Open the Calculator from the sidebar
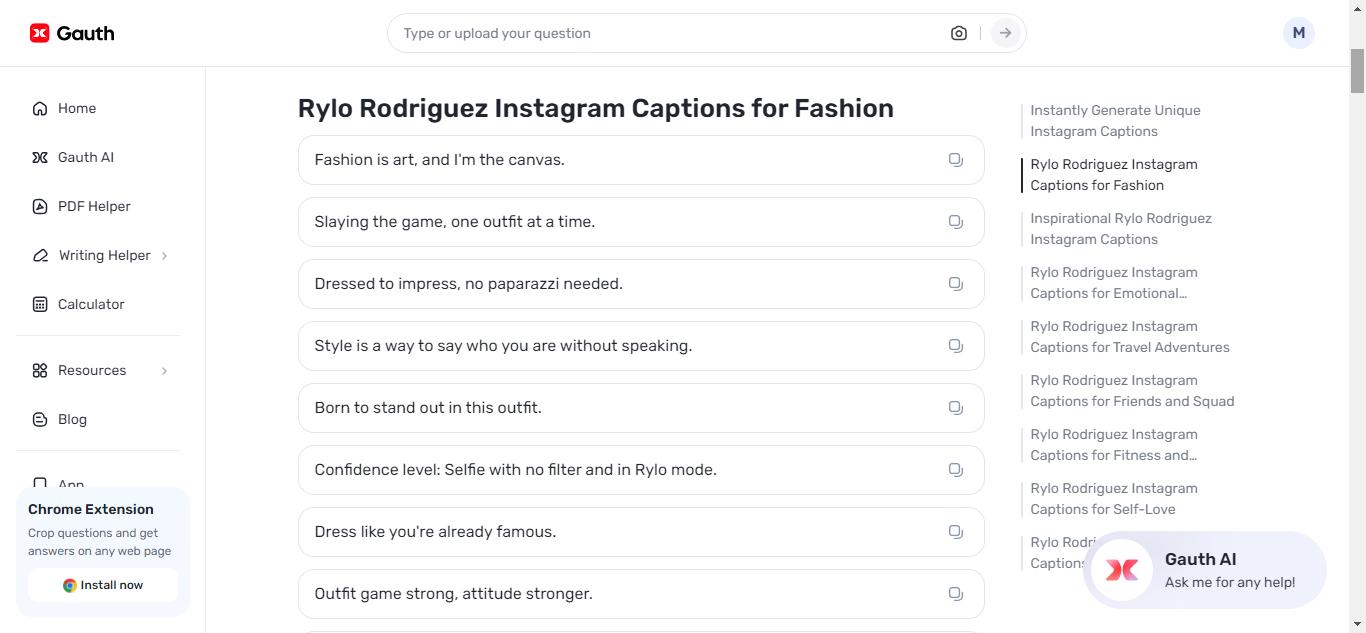Viewport: 1366px width, 633px height. [x=90, y=304]
